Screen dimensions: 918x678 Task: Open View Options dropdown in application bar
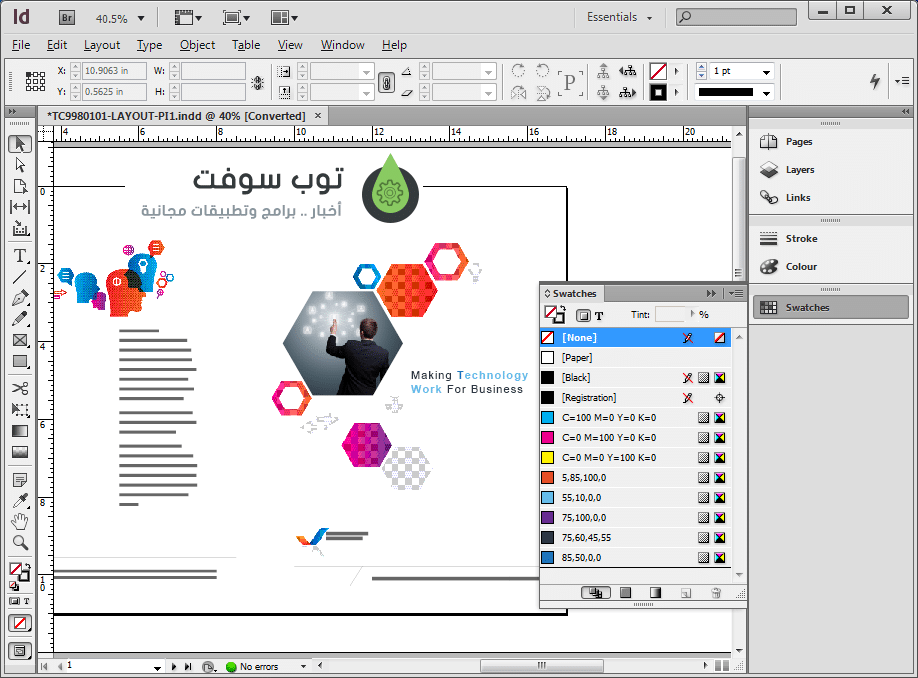[x=188, y=18]
